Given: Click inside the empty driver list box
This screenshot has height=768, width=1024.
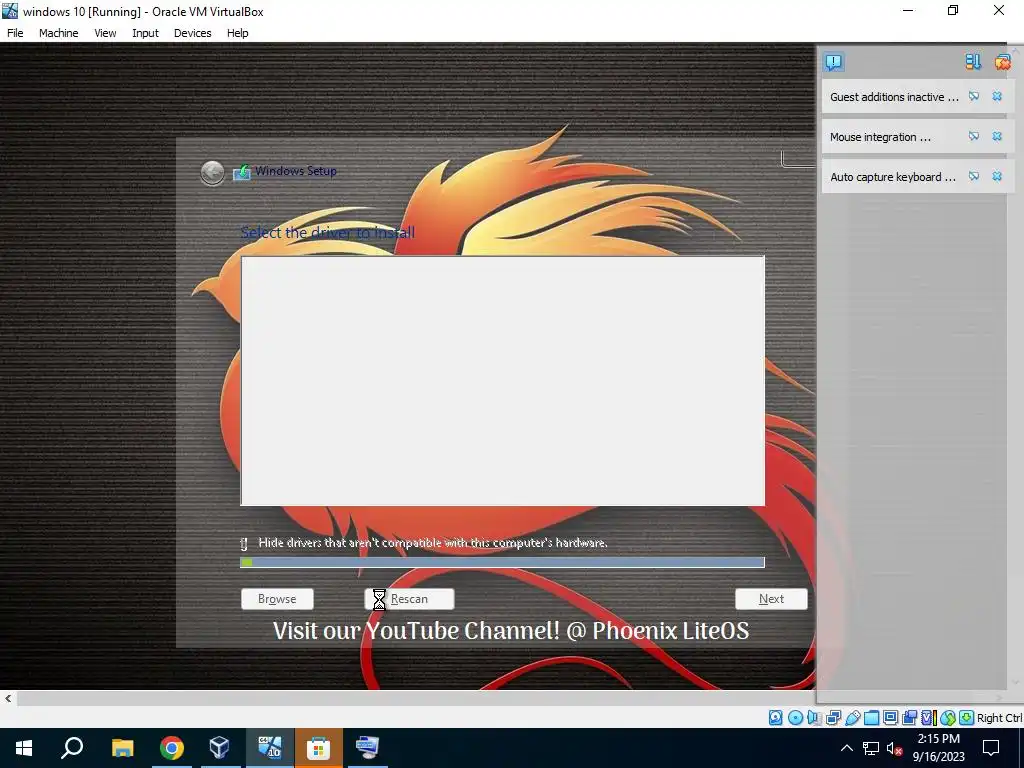Looking at the screenshot, I should pos(502,381).
